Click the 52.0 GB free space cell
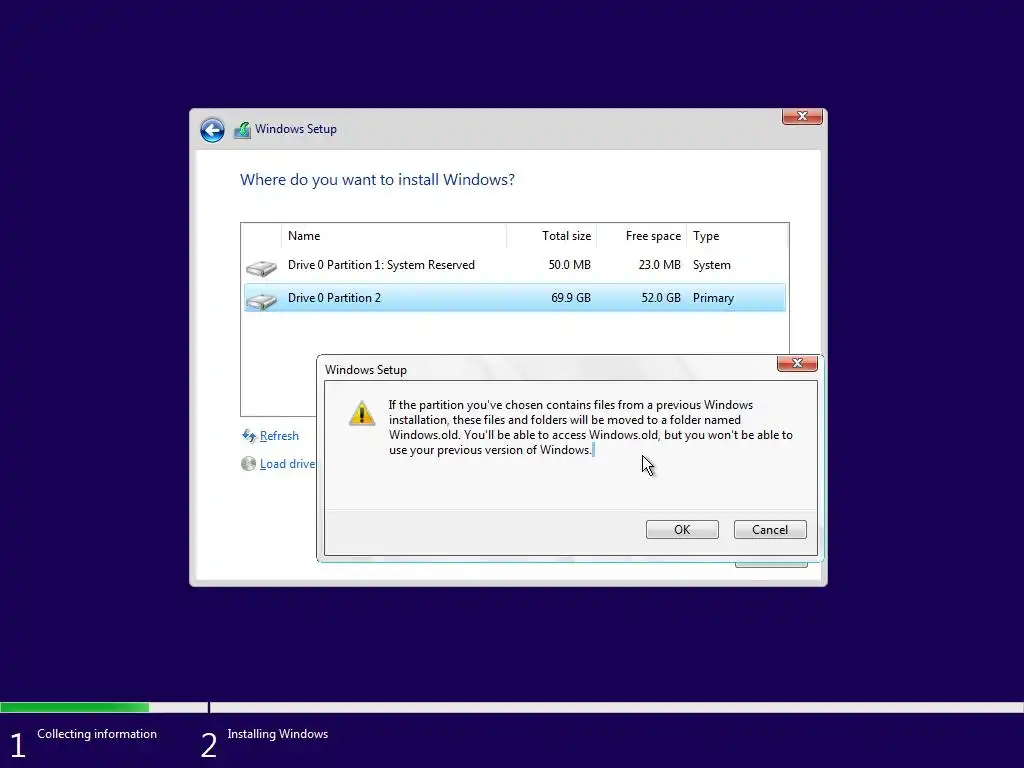The image size is (1024, 768). coord(661,298)
